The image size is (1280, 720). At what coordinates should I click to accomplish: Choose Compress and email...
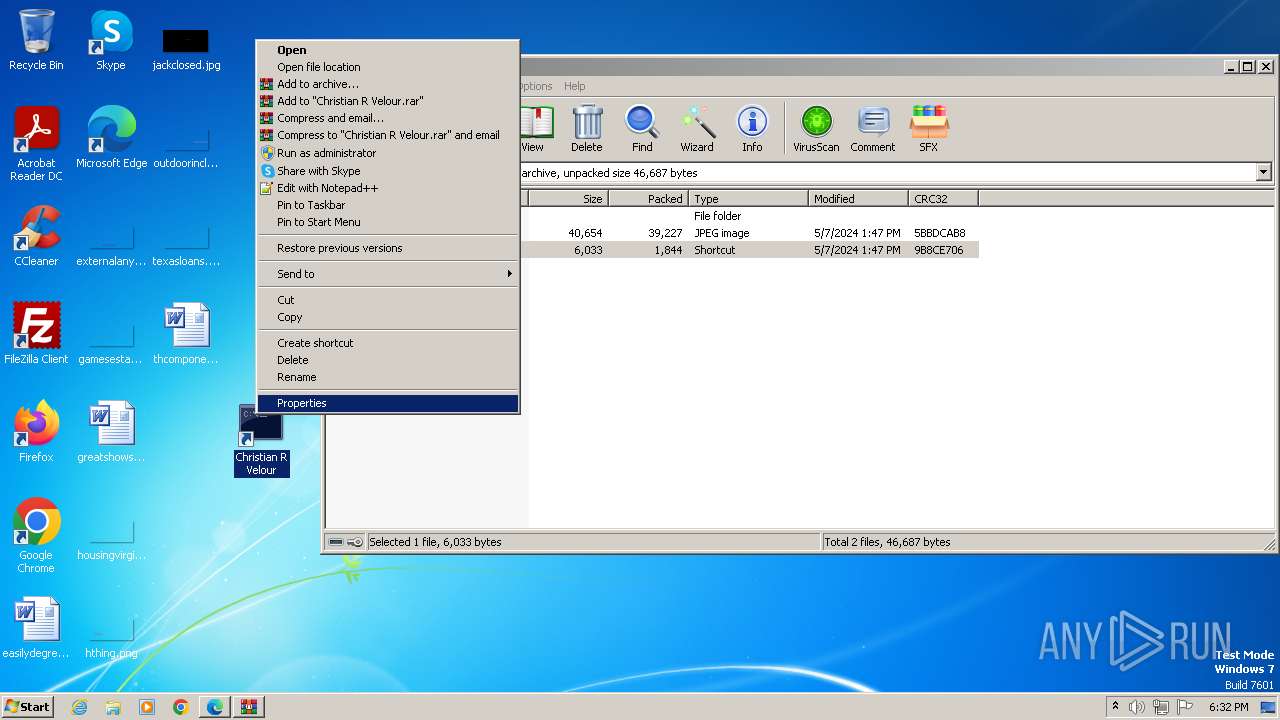388,118
